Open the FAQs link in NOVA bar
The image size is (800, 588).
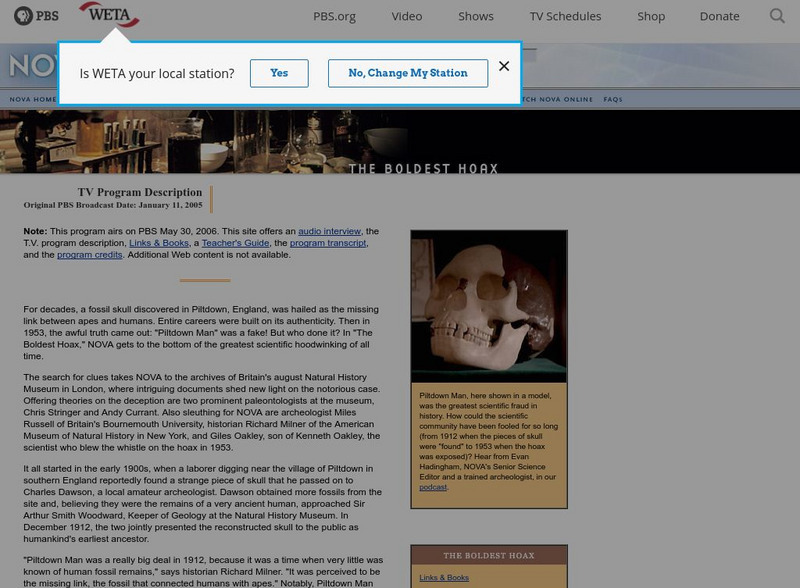point(613,99)
